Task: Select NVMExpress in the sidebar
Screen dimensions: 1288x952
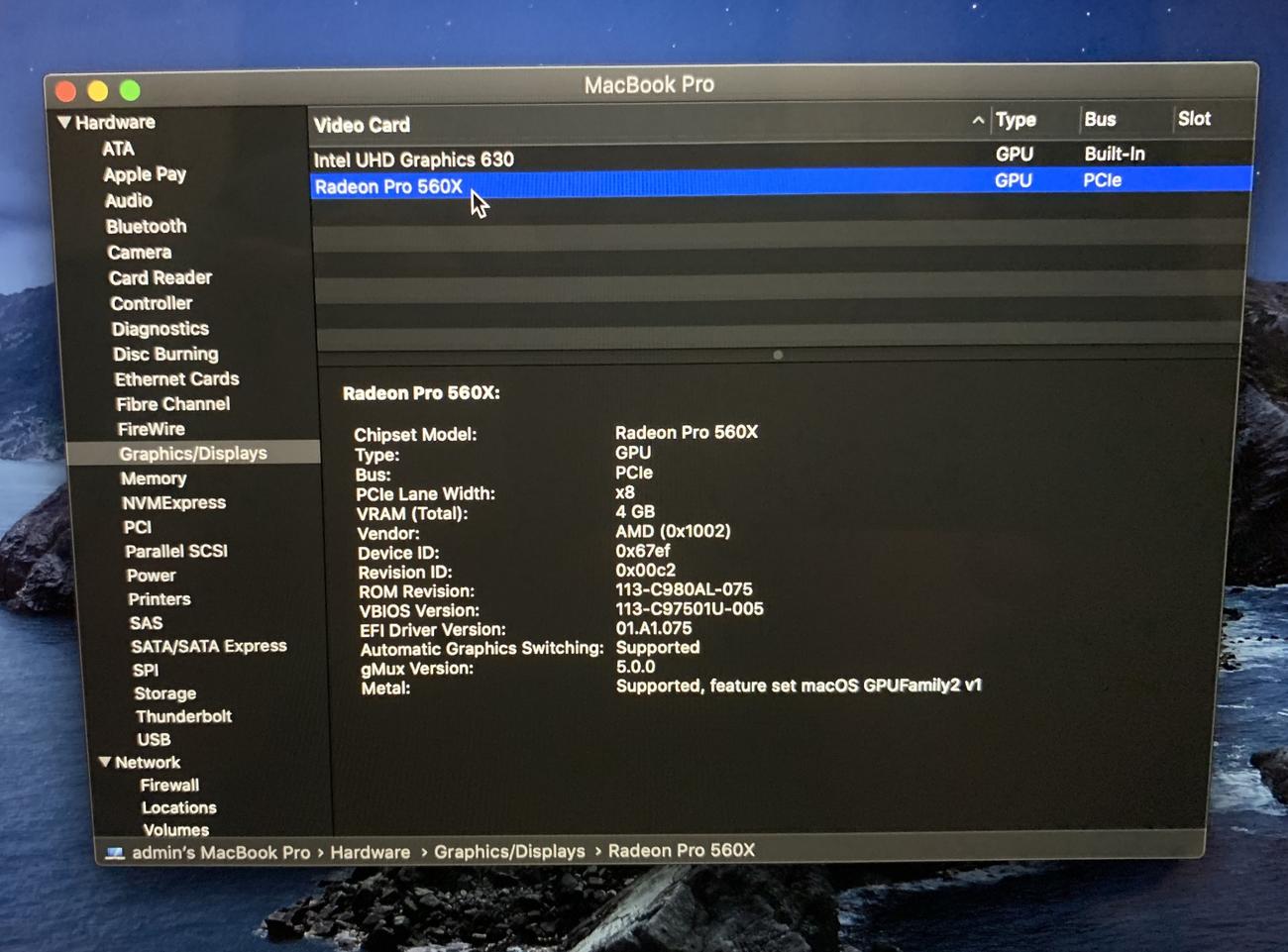Action: click(174, 502)
